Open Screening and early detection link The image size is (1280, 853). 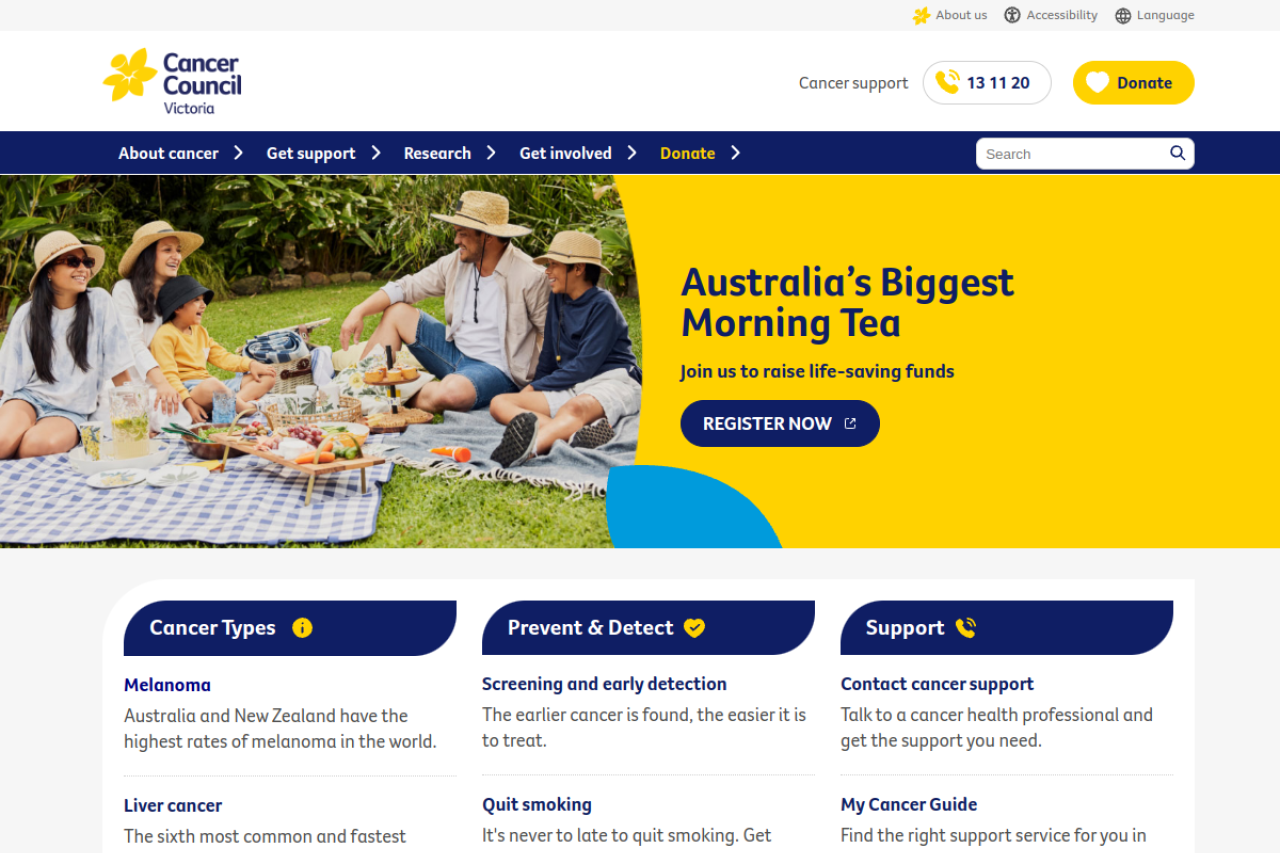[604, 684]
